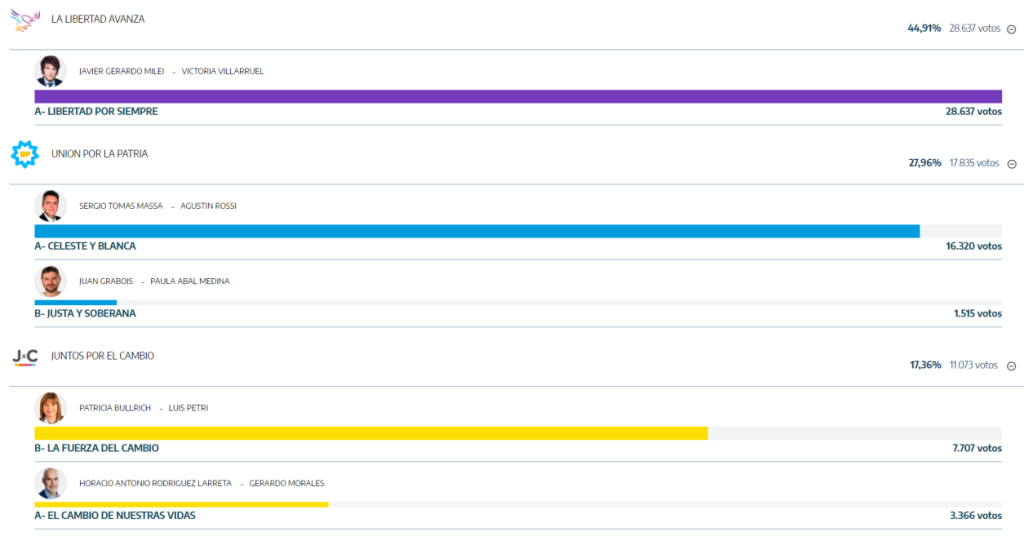The image size is (1024, 536).
Task: Click the Juntos por el Cambio JxC logo
Action: click(x=25, y=356)
